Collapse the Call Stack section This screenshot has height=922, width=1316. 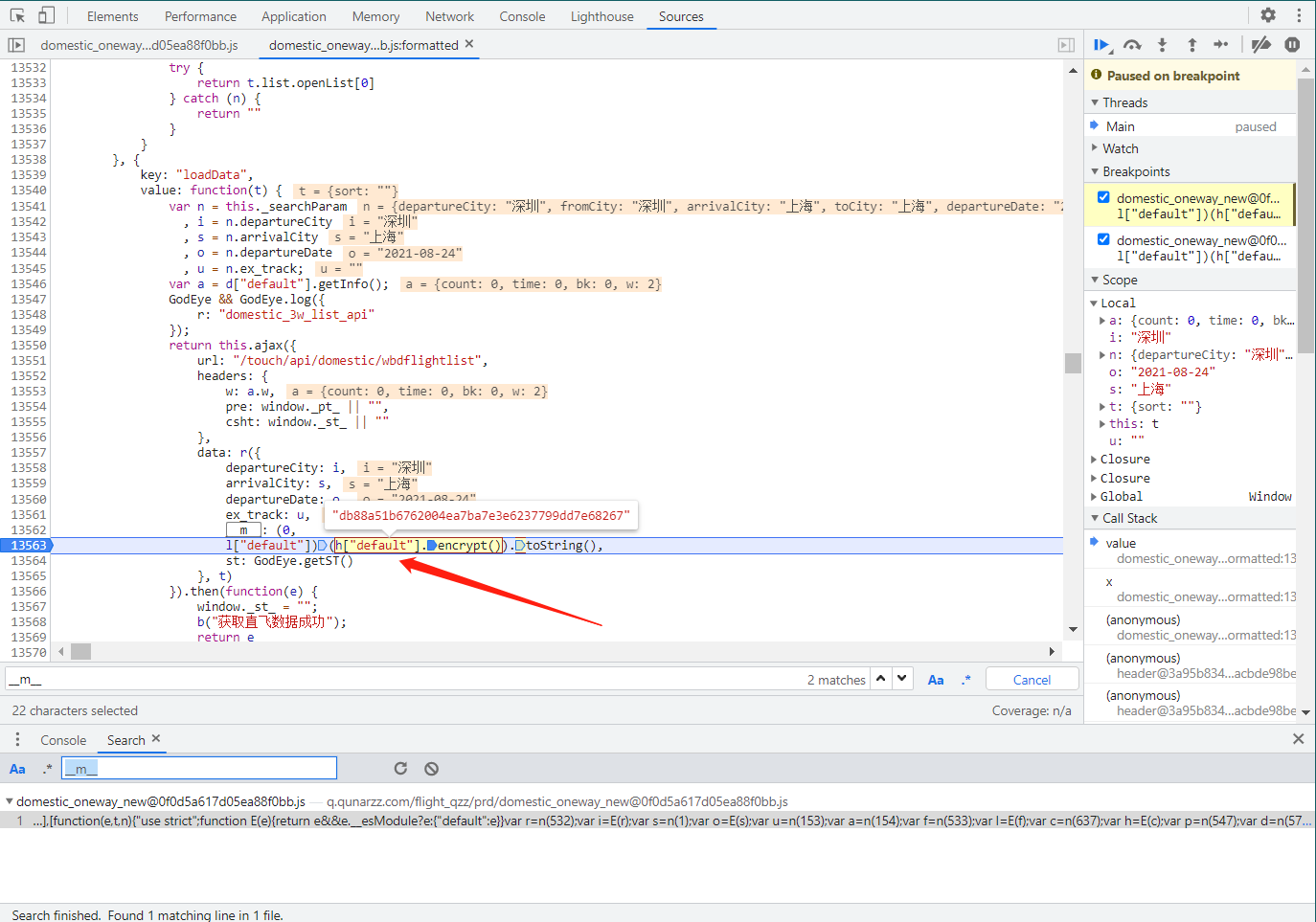pos(1095,518)
